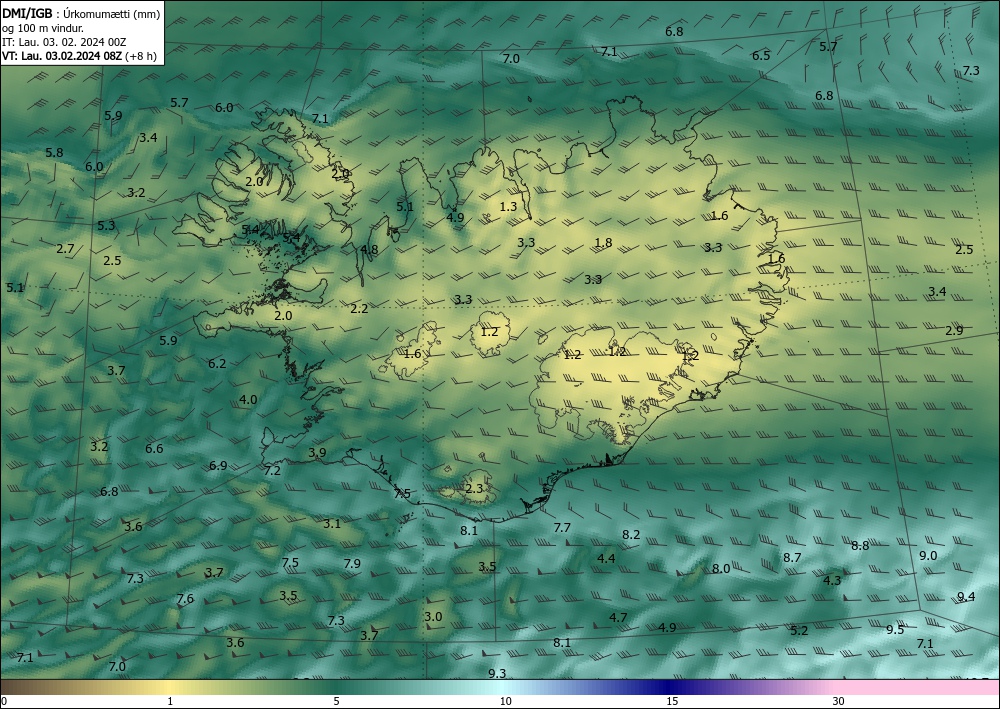
Task: Click the map value 9.5
Action: (895, 629)
